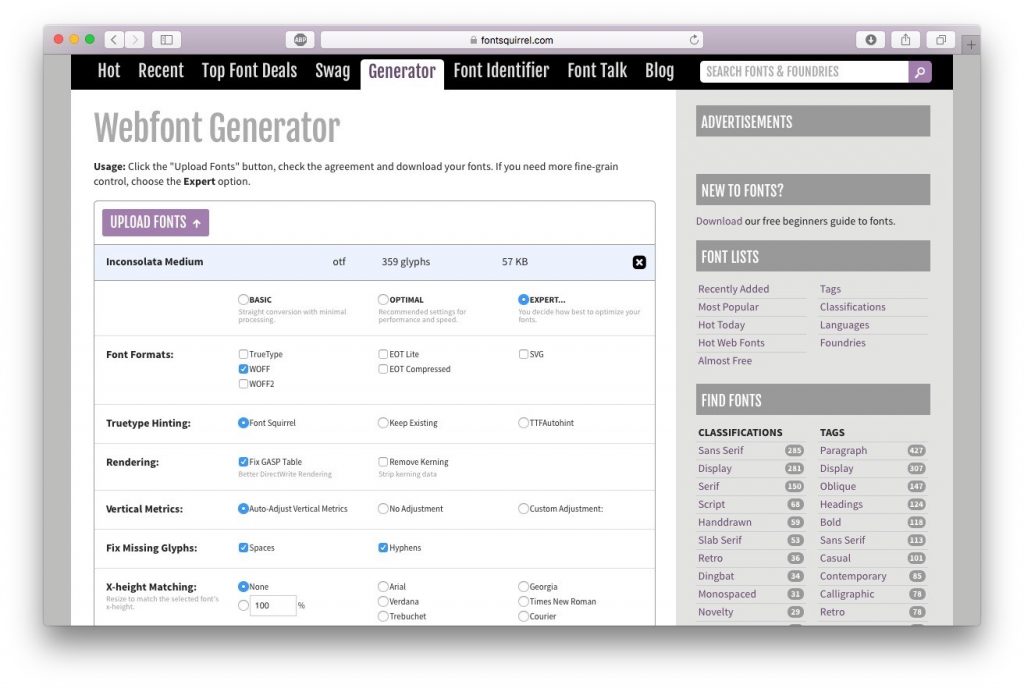The width and height of the screenshot is (1024, 688).
Task: Browse the Paragraph tag
Action: point(843,450)
